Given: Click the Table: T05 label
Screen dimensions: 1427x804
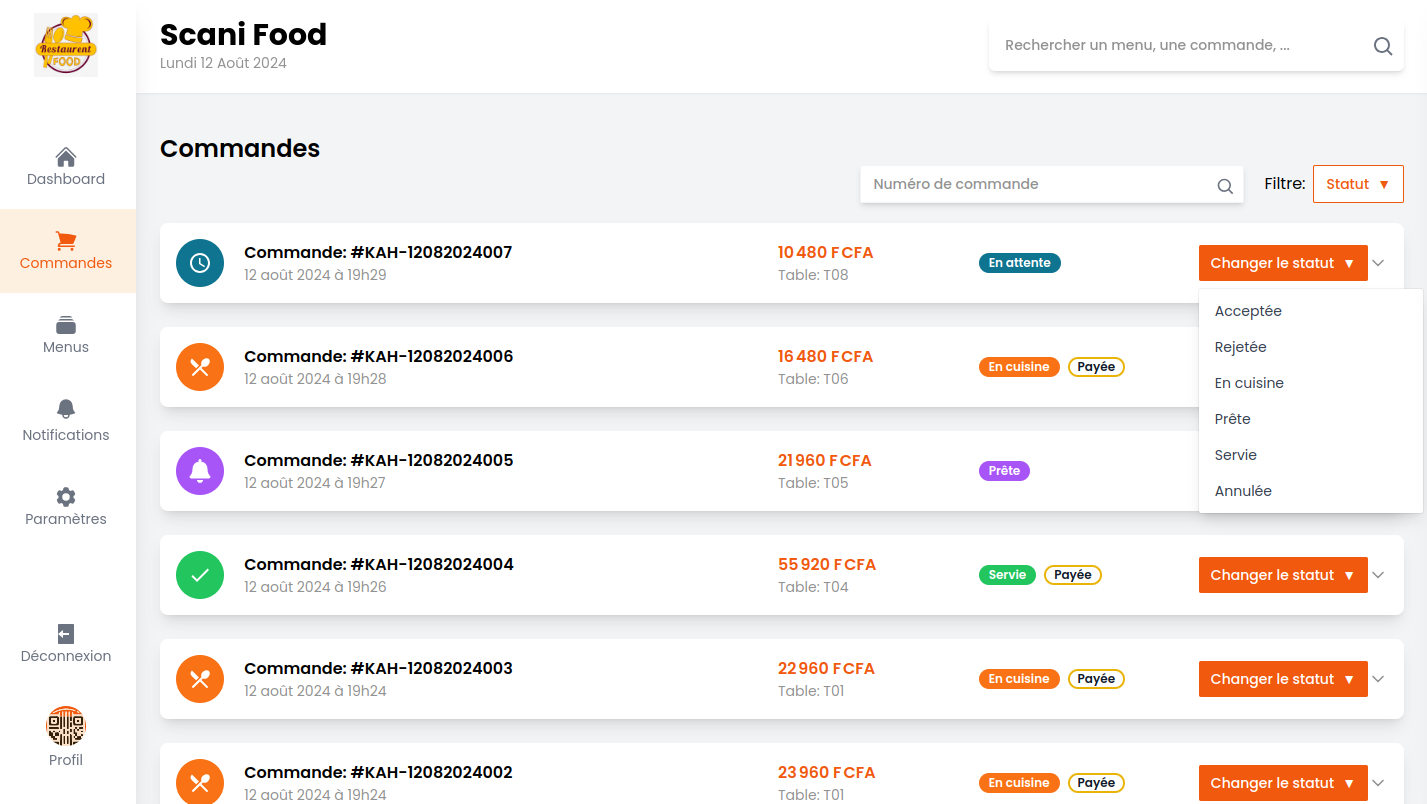Looking at the screenshot, I should coord(813,483).
